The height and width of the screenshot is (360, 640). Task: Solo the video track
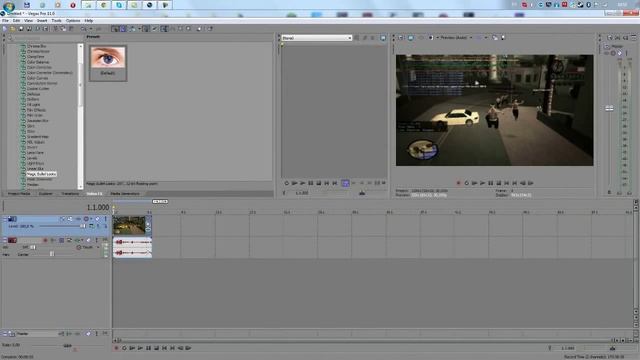pos(106,219)
